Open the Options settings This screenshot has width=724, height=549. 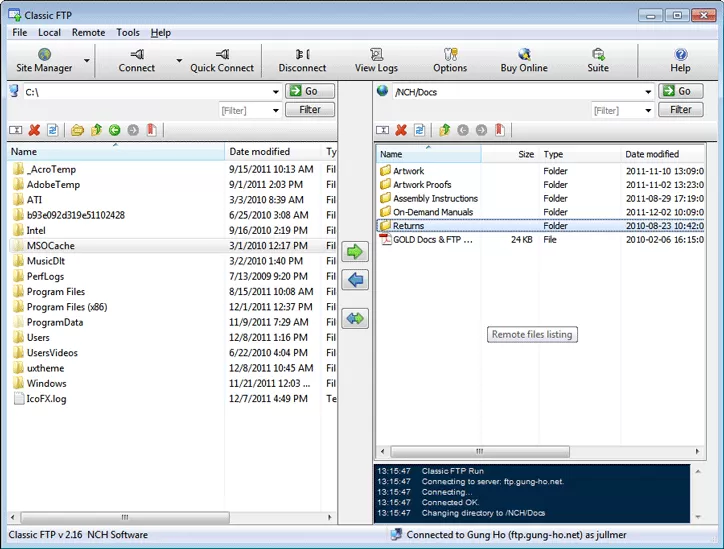pos(449,60)
